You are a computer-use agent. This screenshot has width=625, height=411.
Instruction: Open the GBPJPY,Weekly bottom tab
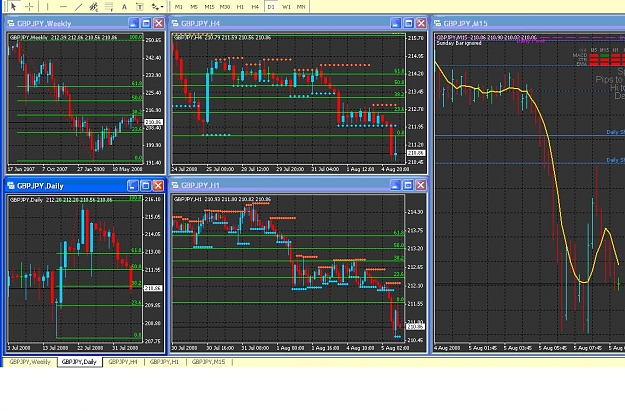[30, 362]
